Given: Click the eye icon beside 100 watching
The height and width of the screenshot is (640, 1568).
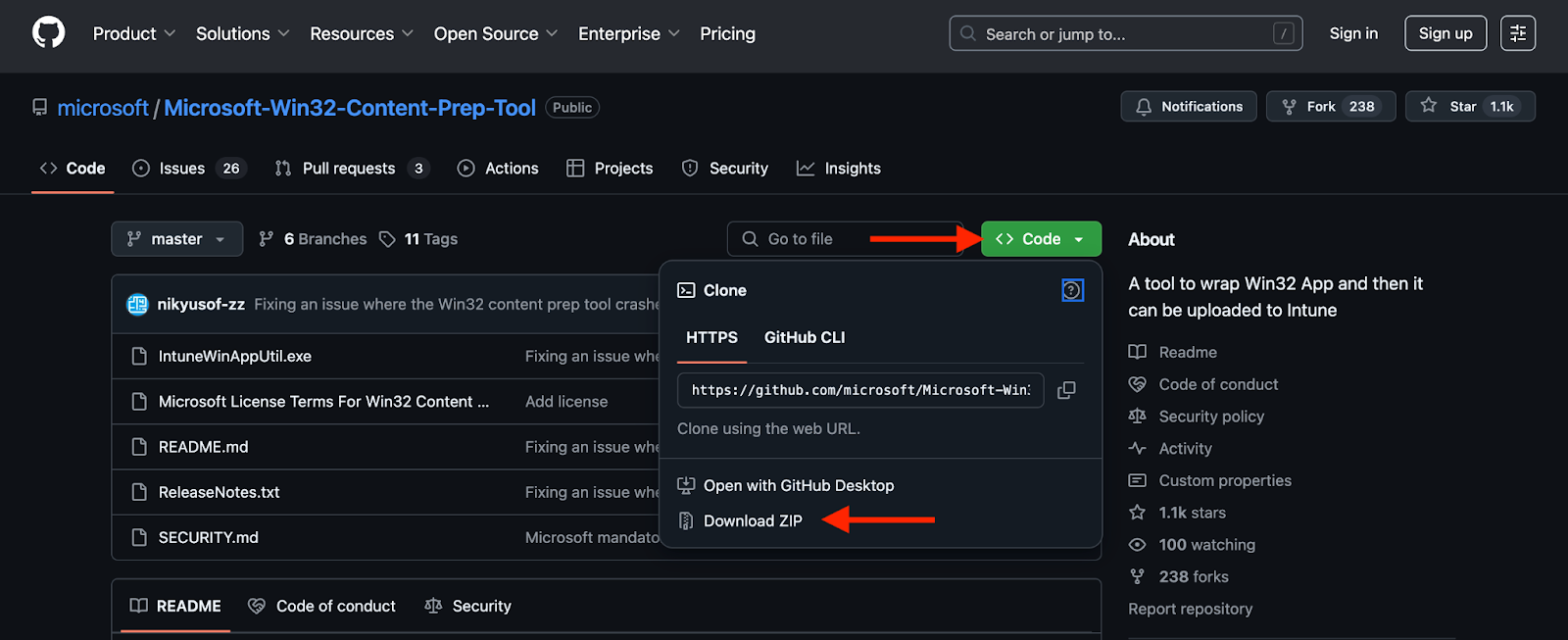Looking at the screenshot, I should click(1137, 545).
